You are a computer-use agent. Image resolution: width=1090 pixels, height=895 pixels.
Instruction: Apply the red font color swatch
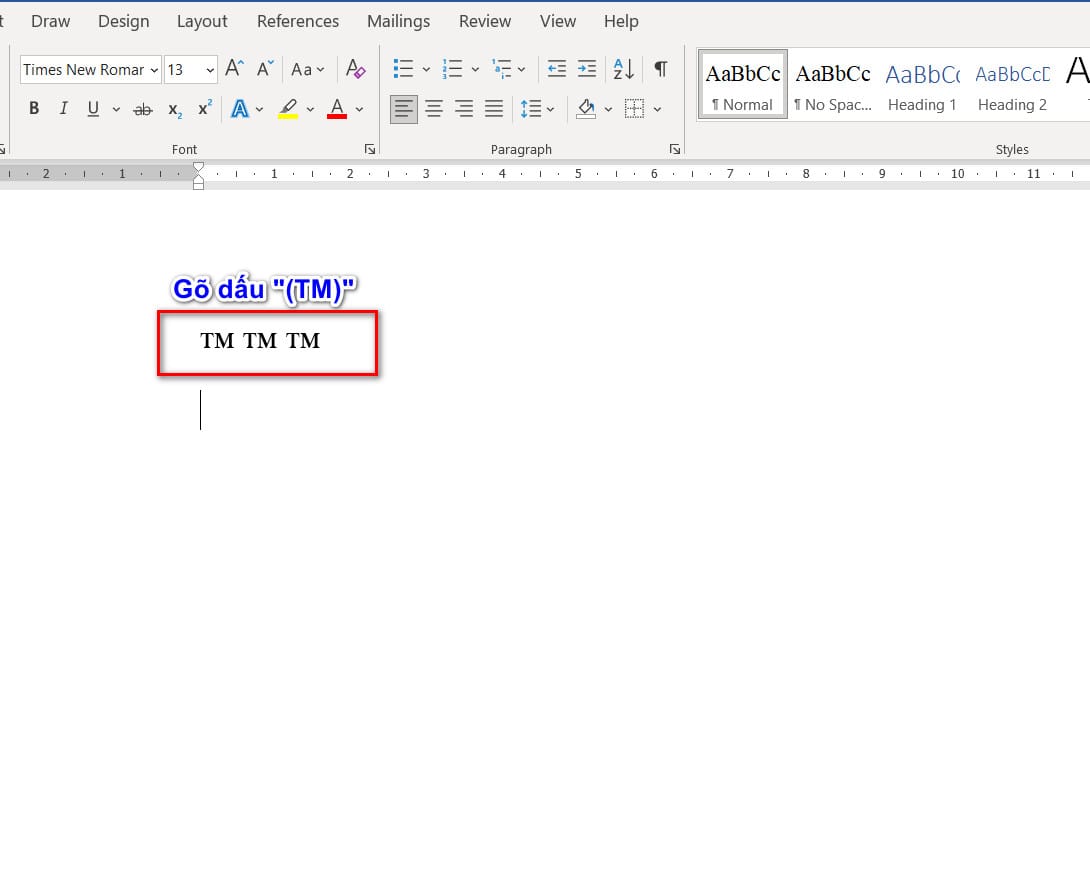[x=337, y=108]
